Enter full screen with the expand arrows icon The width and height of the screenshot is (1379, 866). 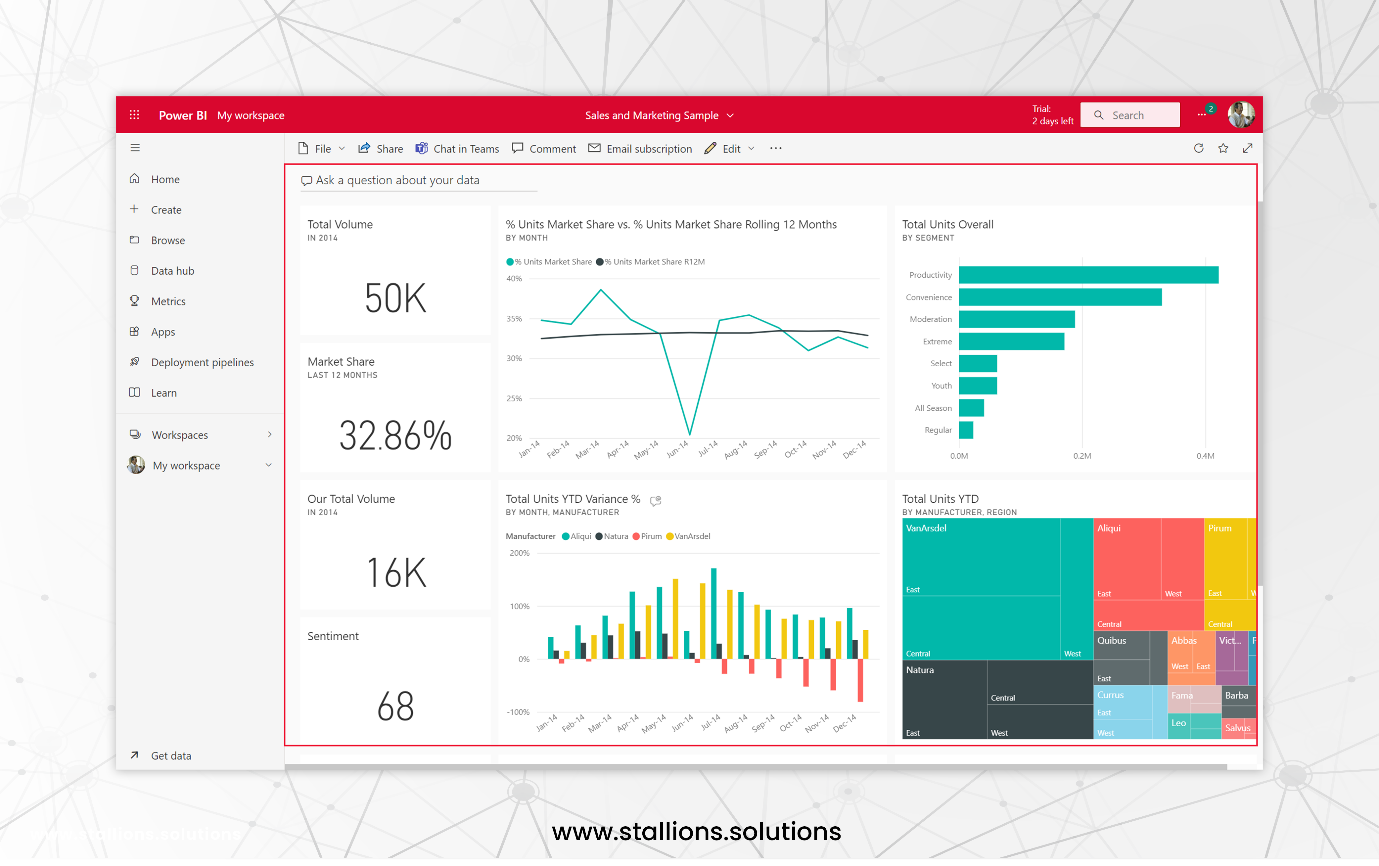point(1247,148)
